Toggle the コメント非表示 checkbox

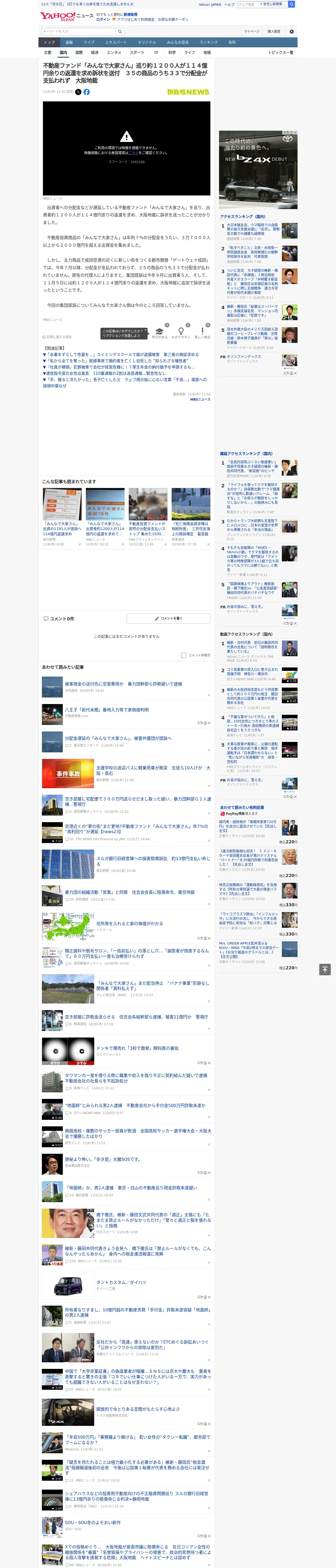tap(183, 656)
